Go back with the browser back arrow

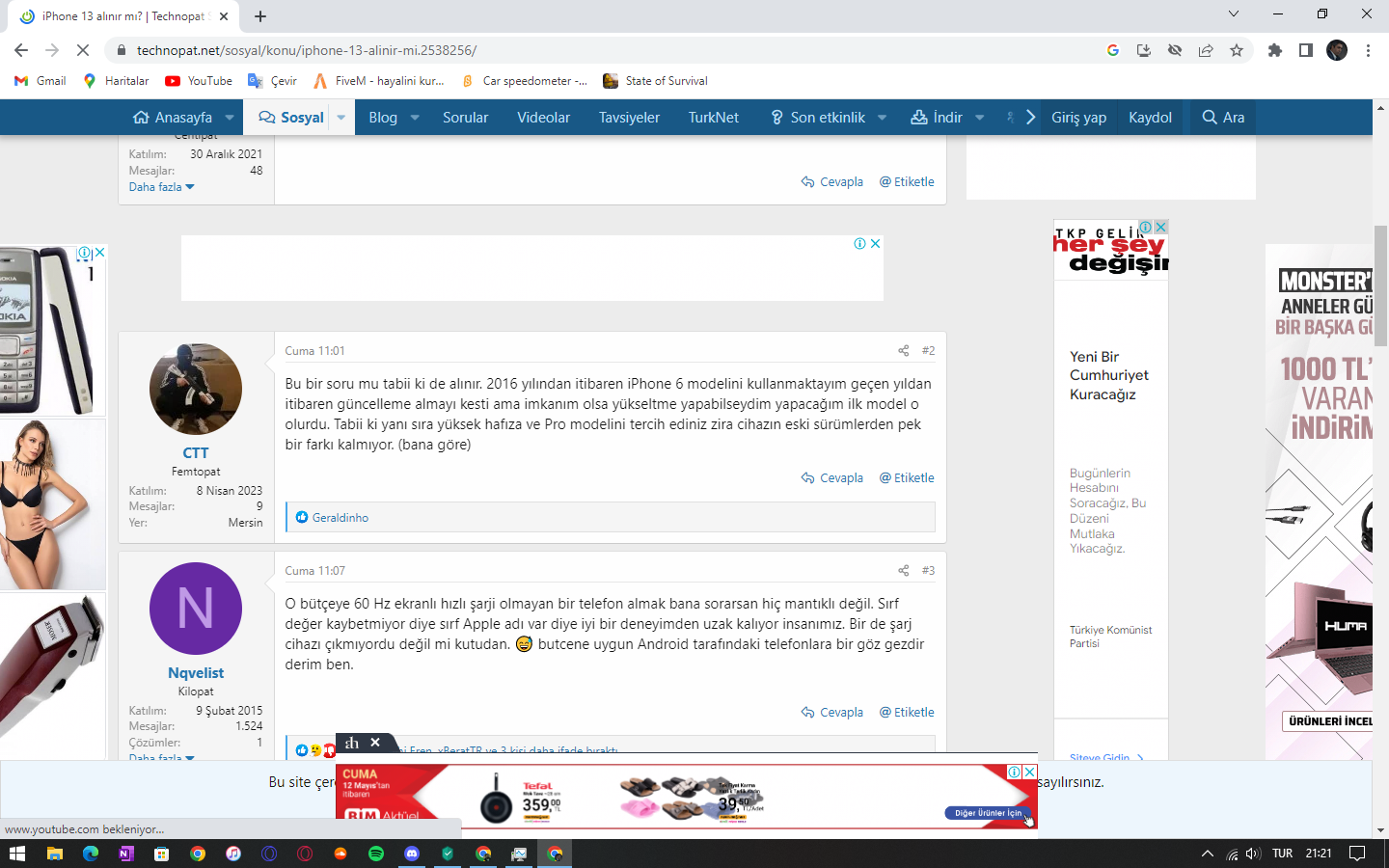[21, 50]
